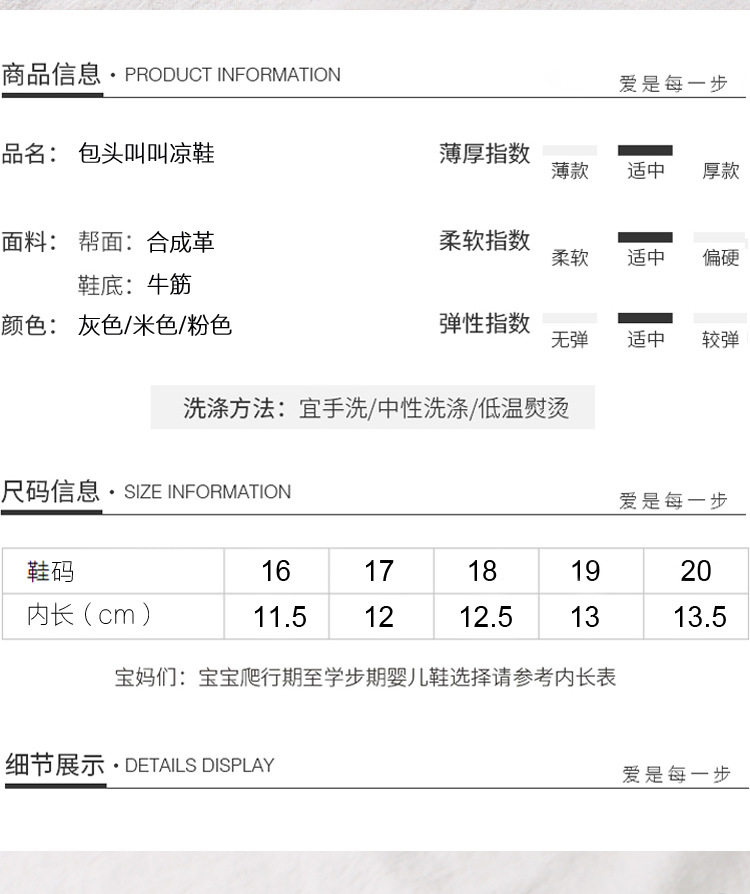Select shoe size 20 cell
This screenshot has width=750, height=894.
(696, 571)
